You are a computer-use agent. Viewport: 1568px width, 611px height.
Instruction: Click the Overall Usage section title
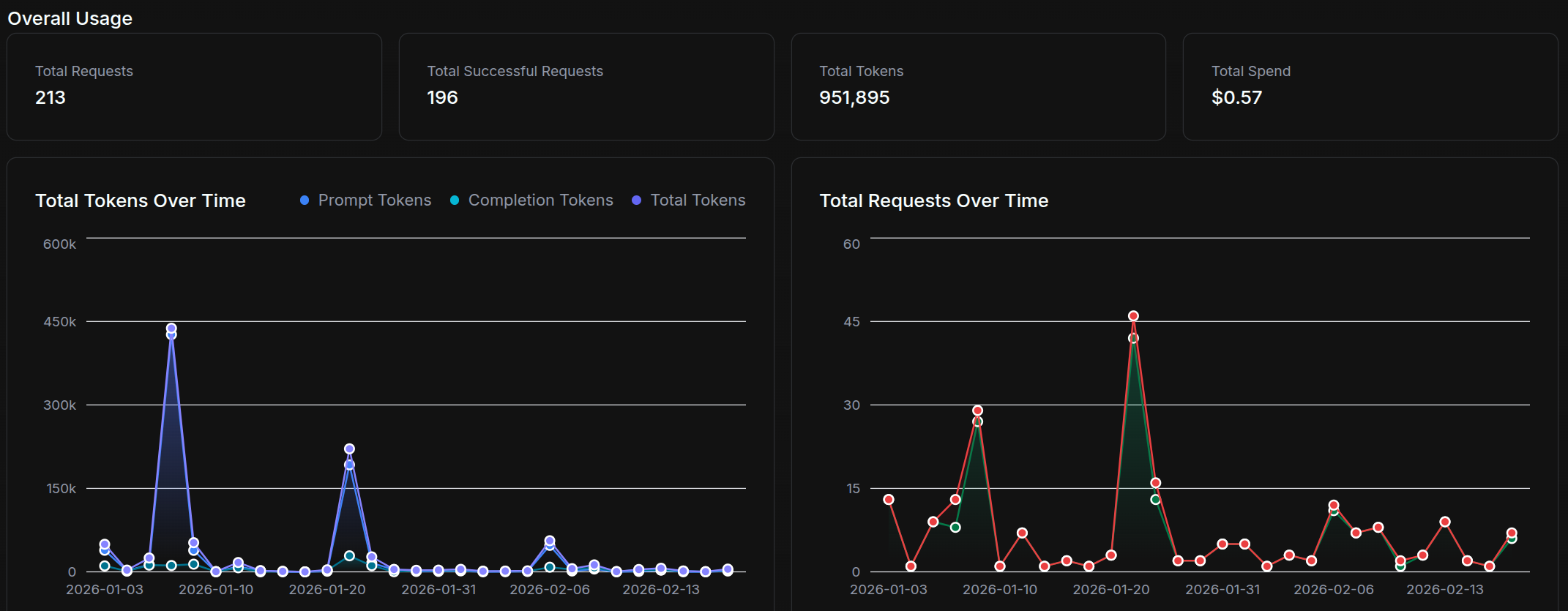coord(70,18)
